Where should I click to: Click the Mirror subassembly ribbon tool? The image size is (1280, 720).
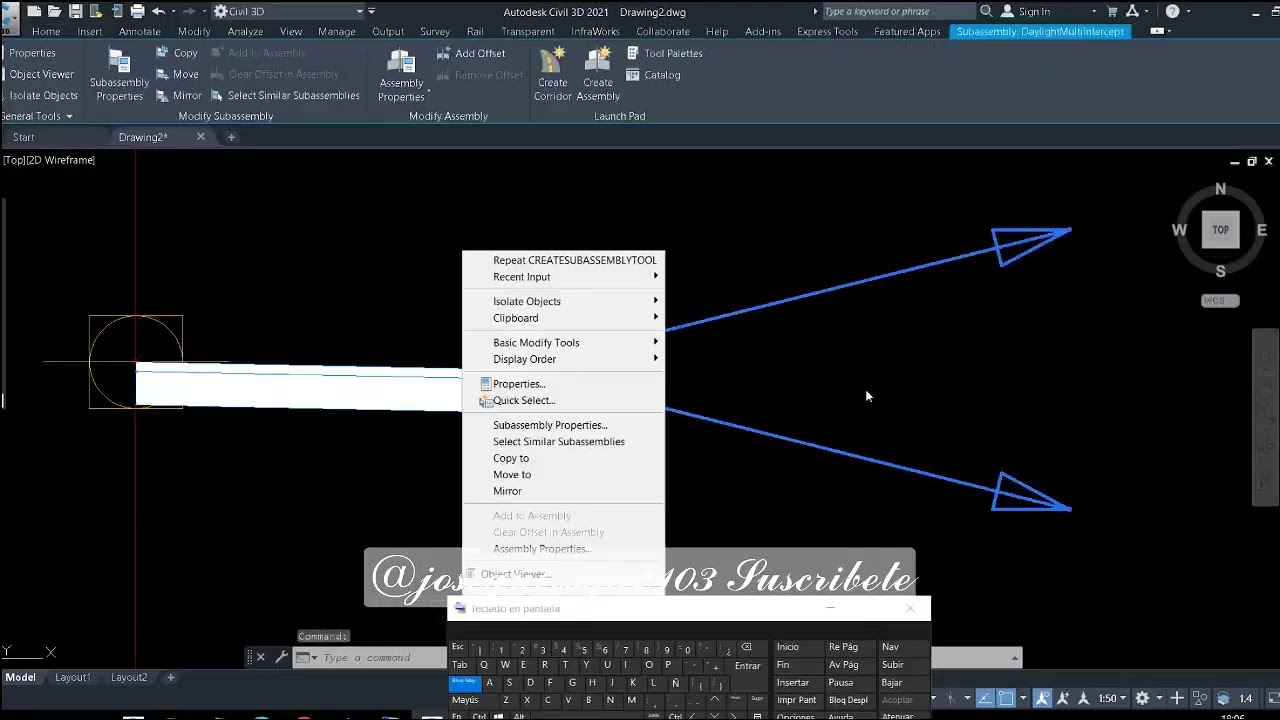179,96
